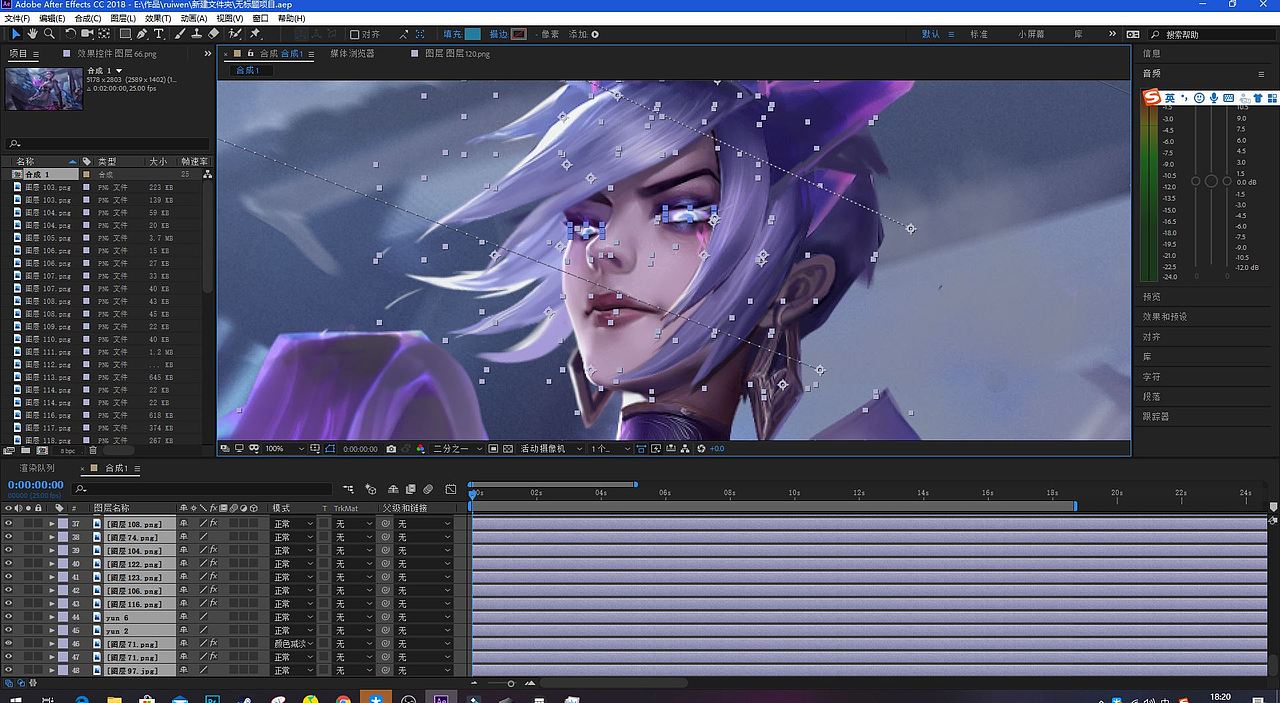Hide layer 37 图层108.png with eye icon

(x=8, y=524)
